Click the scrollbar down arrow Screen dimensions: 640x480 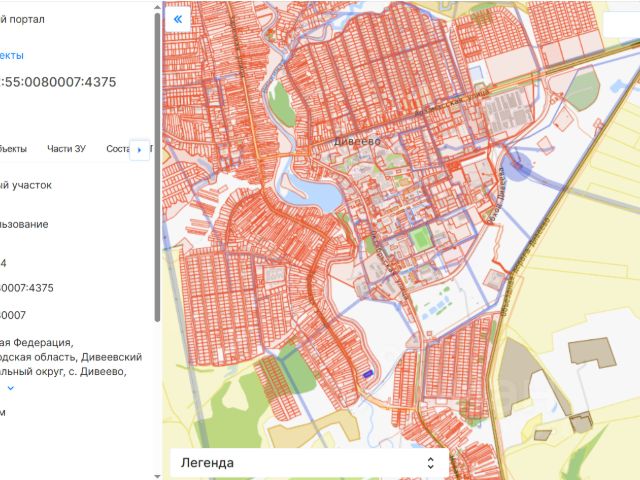point(157,476)
